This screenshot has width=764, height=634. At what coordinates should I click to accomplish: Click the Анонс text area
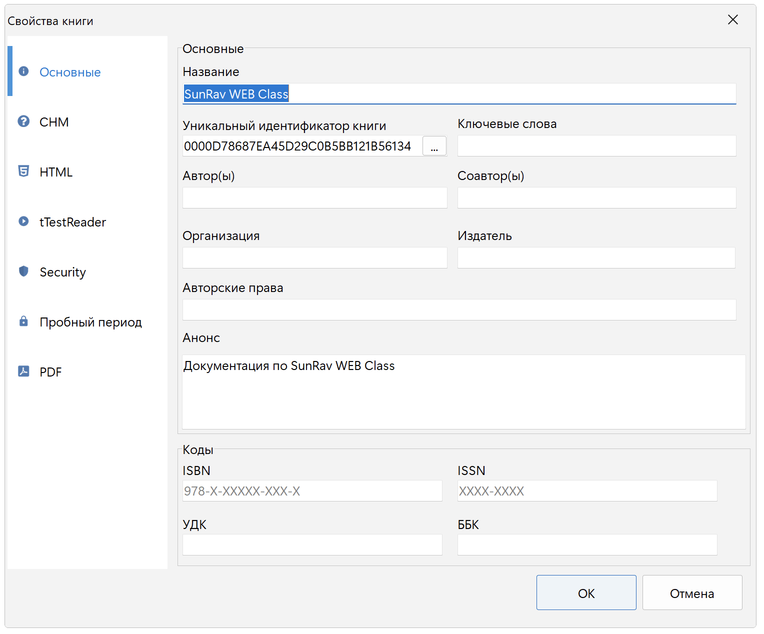click(464, 392)
